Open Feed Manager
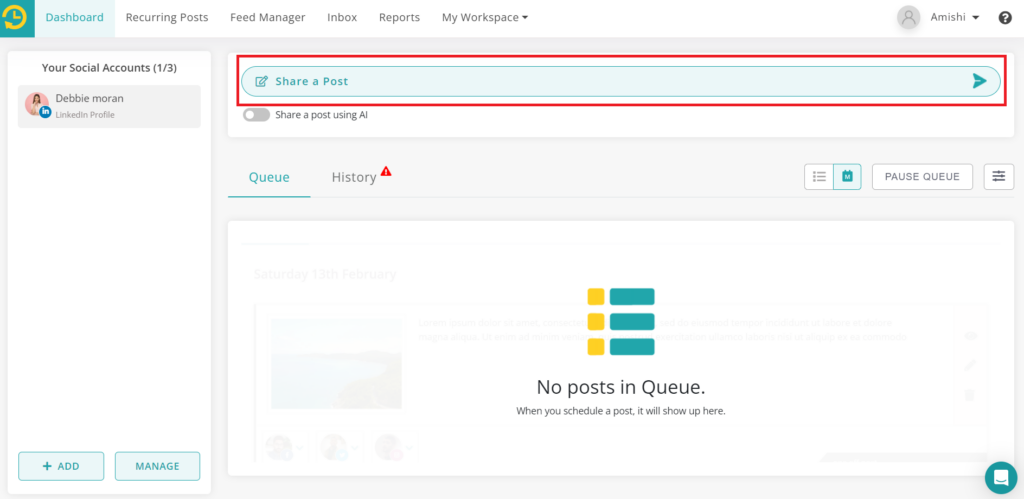1024x499 pixels. (268, 18)
